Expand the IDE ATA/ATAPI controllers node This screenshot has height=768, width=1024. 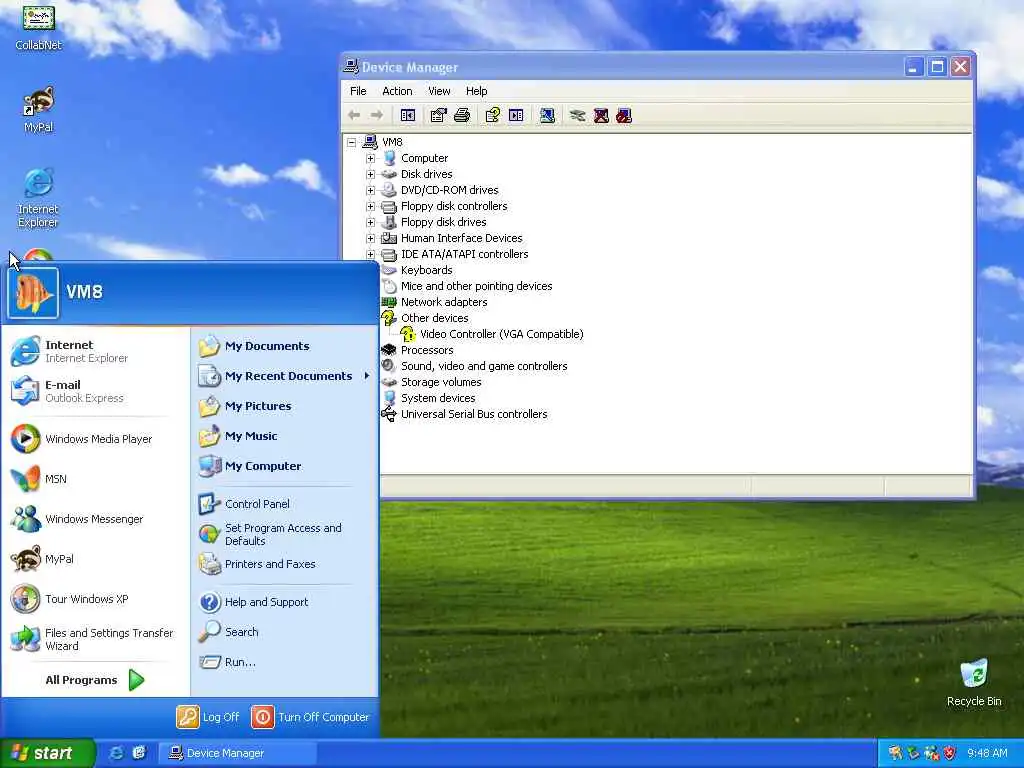370,254
